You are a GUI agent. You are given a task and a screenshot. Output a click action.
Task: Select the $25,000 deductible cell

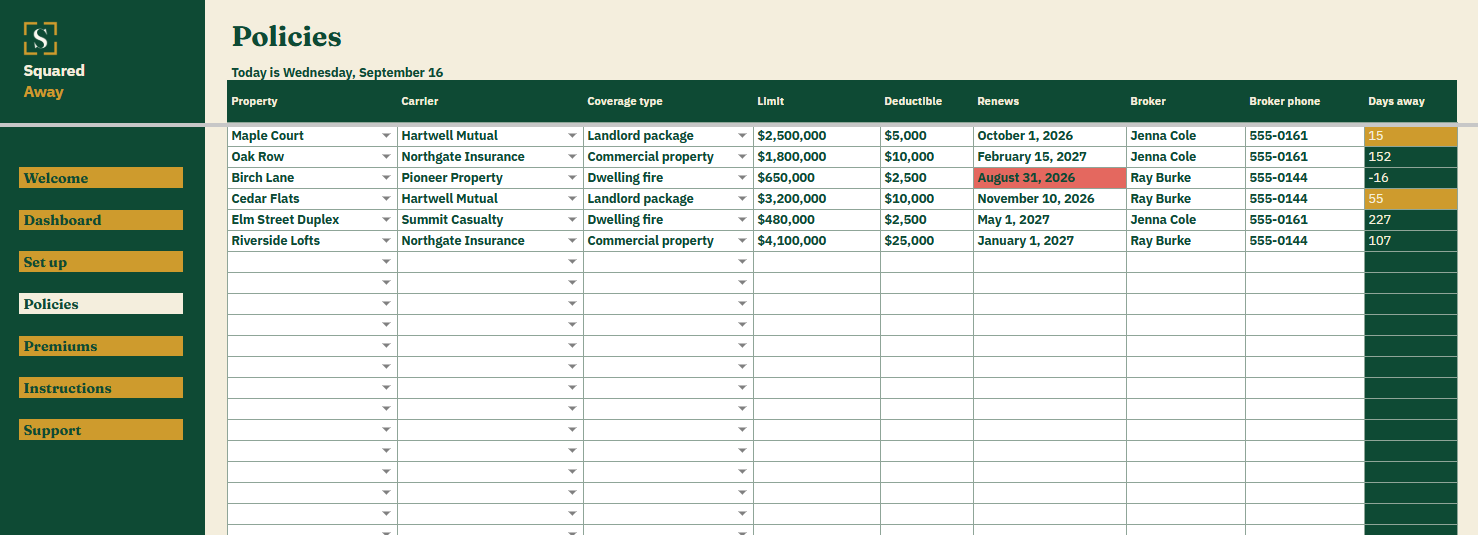(x=927, y=241)
